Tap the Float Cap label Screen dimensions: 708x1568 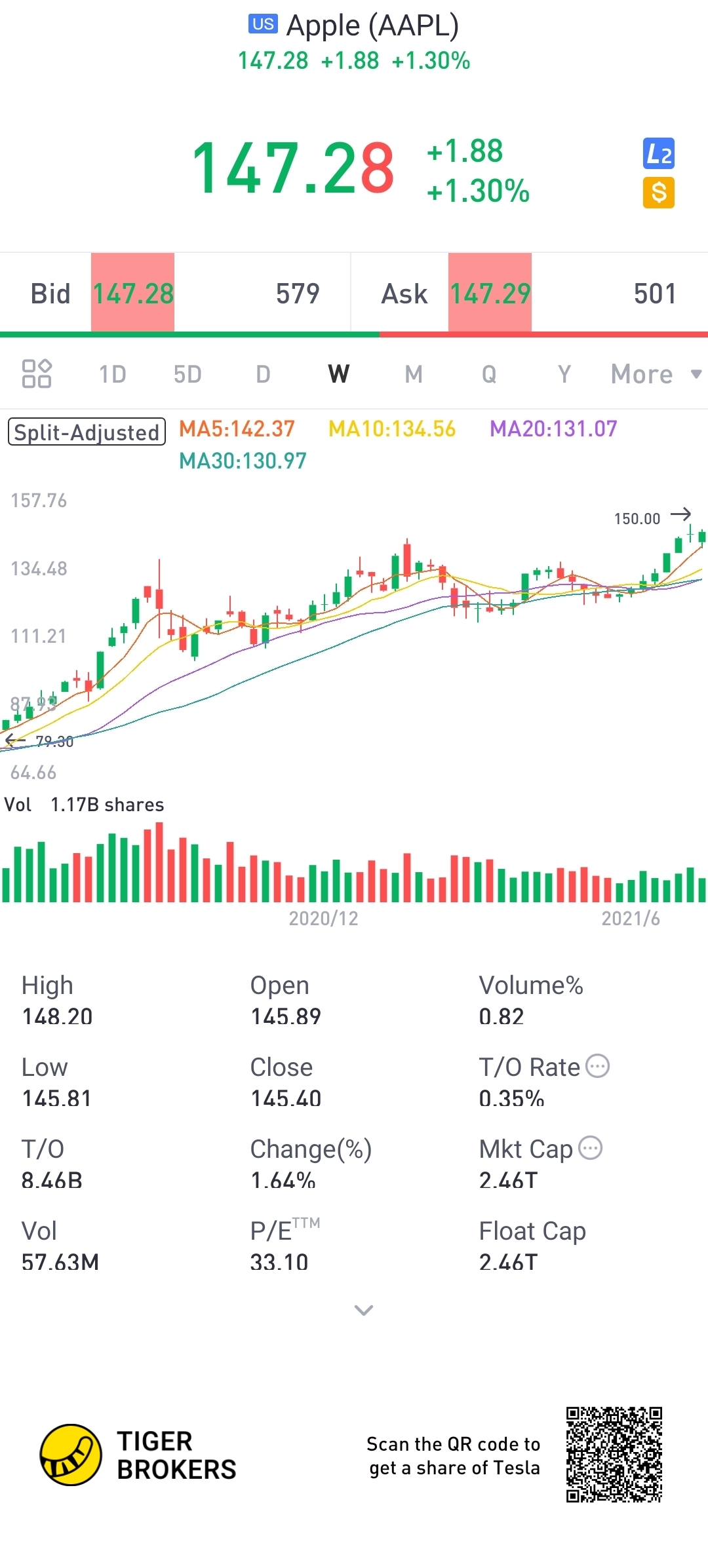click(532, 1231)
